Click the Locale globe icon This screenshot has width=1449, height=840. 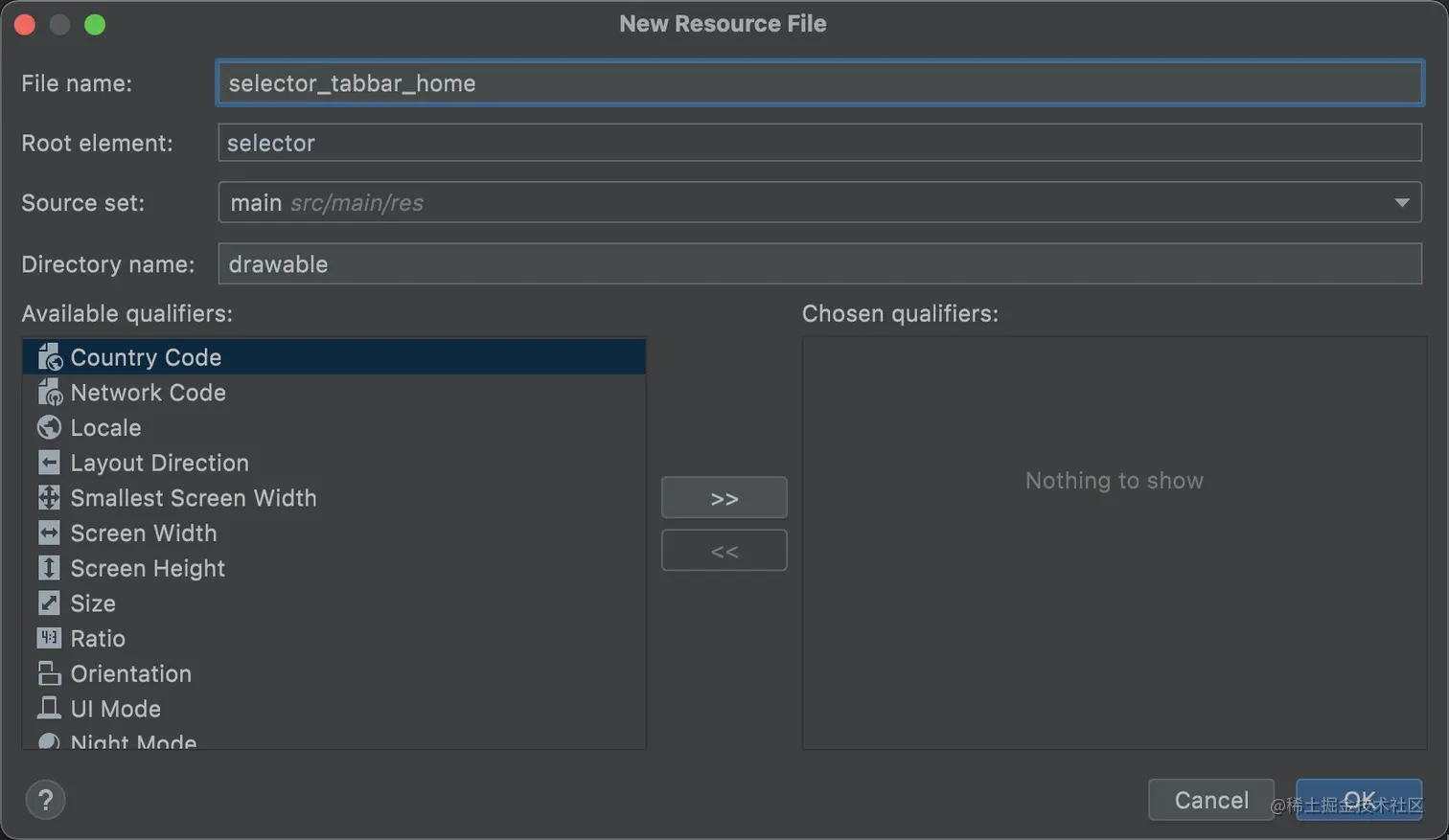pyautogui.click(x=49, y=427)
